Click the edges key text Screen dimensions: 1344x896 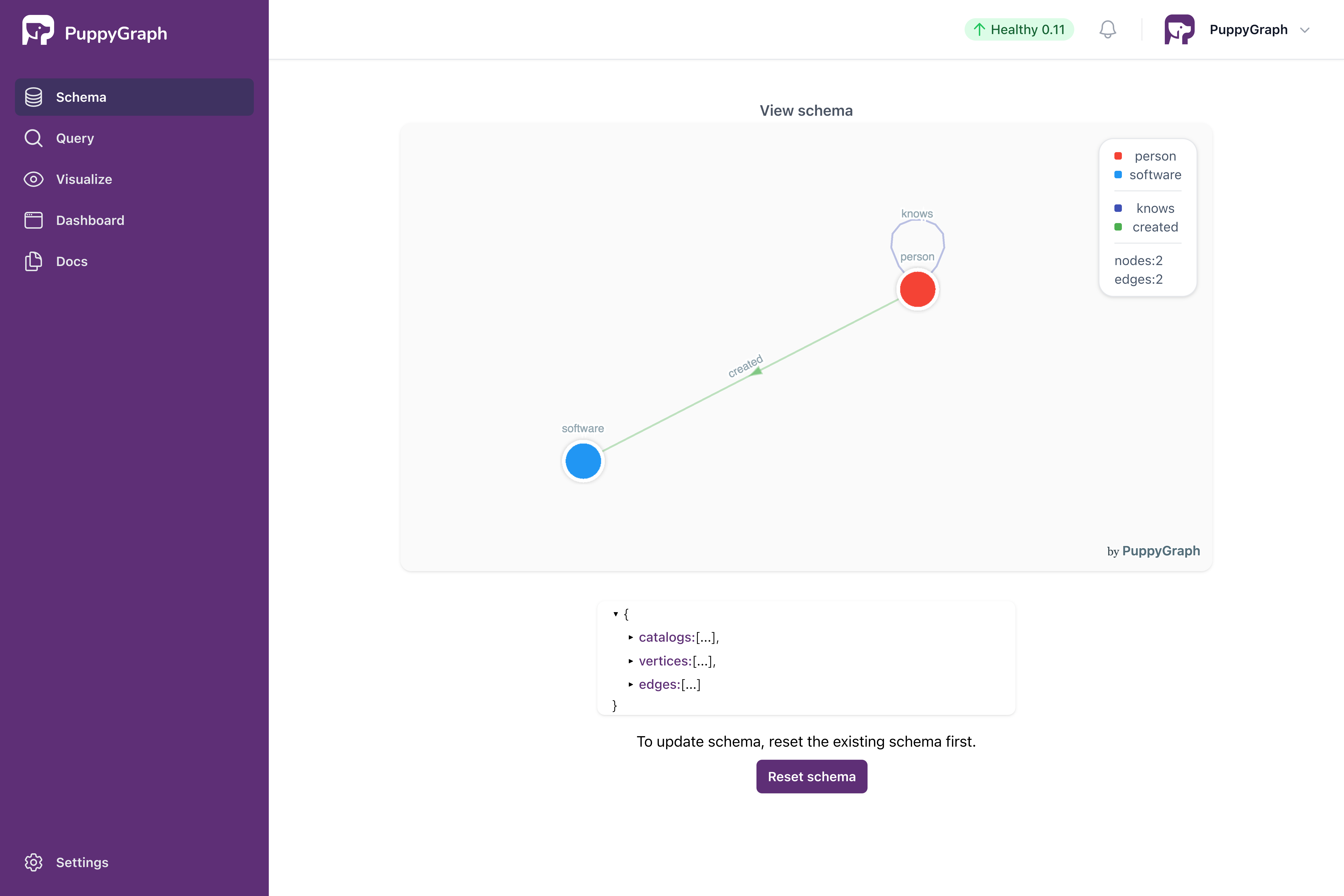tap(659, 685)
